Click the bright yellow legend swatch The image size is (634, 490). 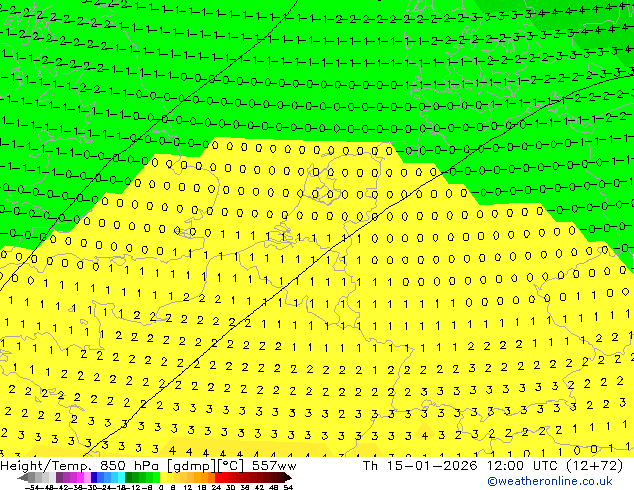point(163,477)
